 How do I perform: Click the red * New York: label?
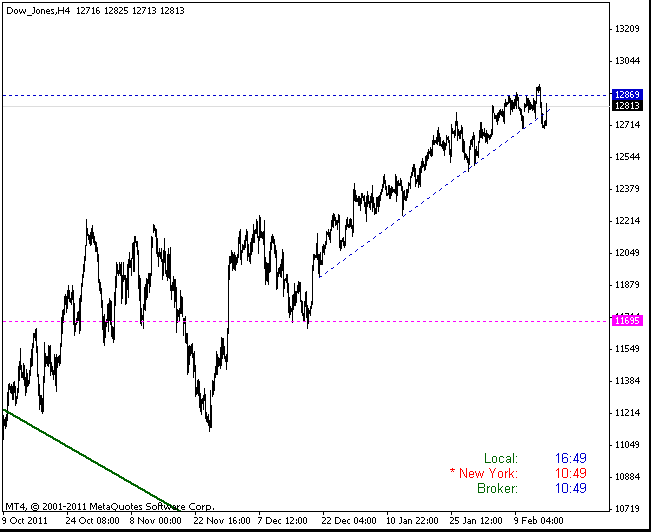coord(484,473)
